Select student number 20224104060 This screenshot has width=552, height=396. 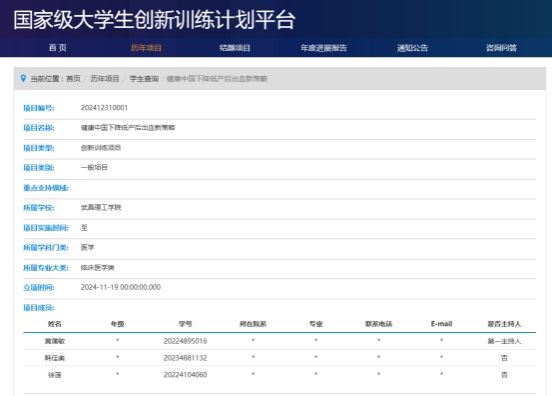pos(185,375)
